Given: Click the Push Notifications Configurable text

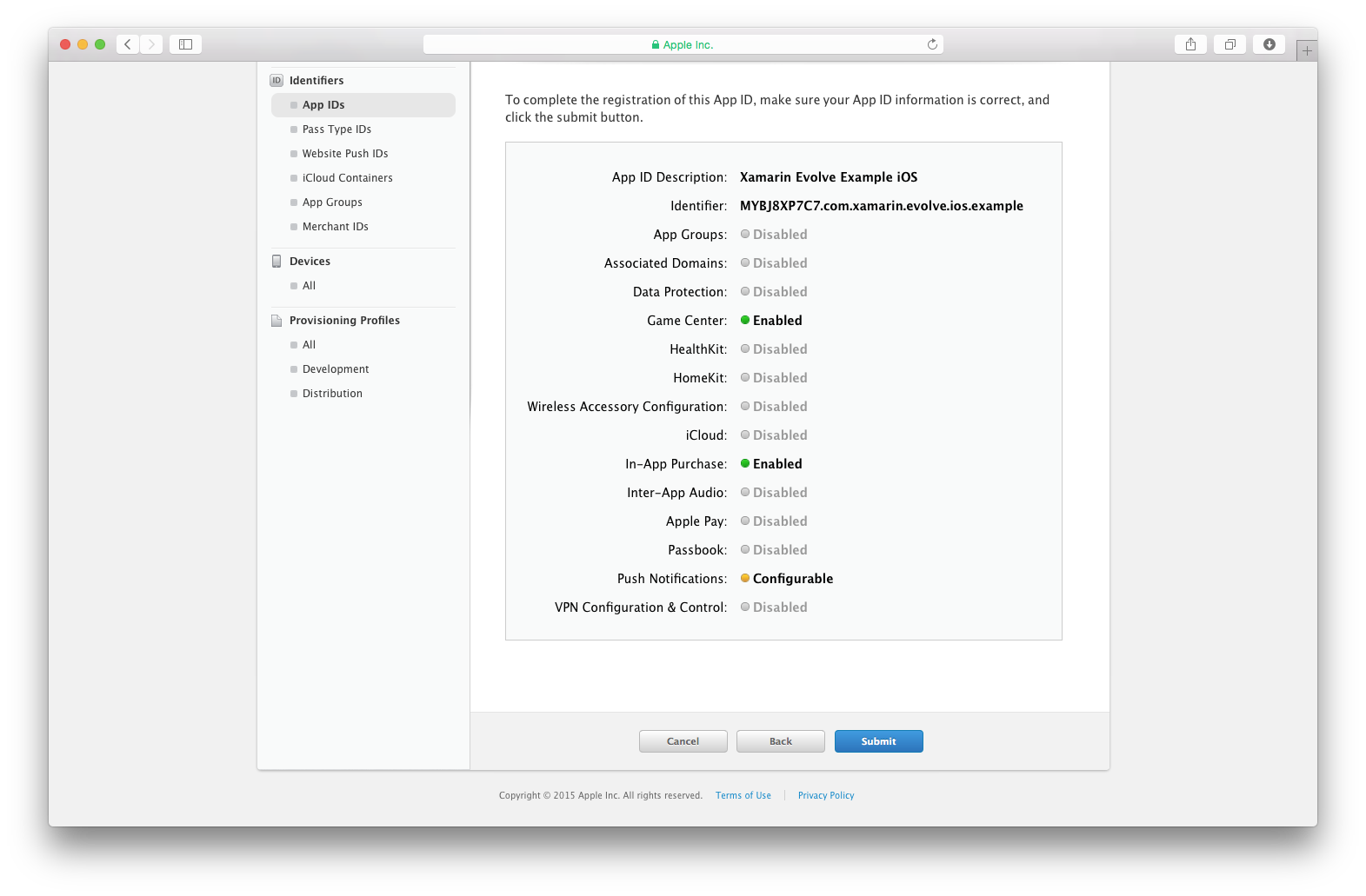Looking at the screenshot, I should coord(793,579).
